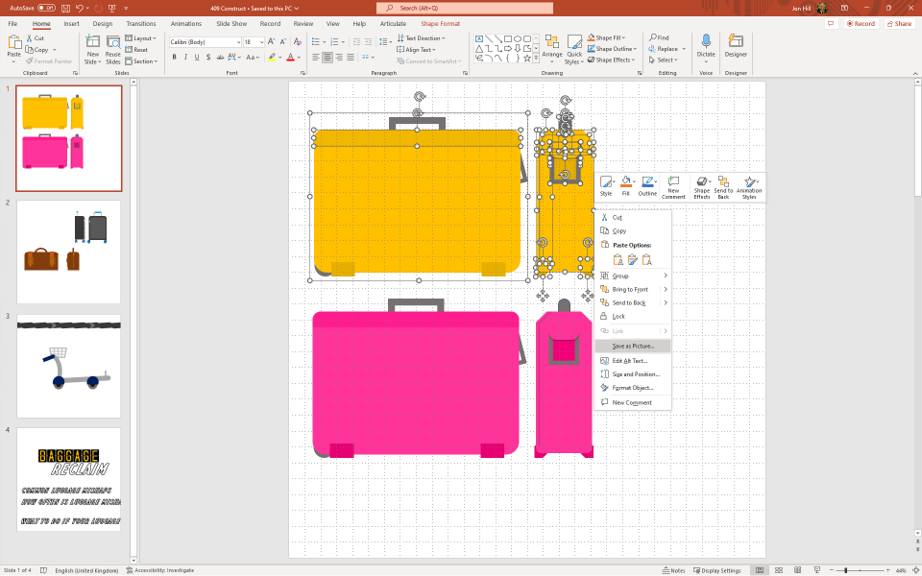The width and height of the screenshot is (922, 576).
Task: Toggle Bold formatting in the Font group
Action: 174,58
